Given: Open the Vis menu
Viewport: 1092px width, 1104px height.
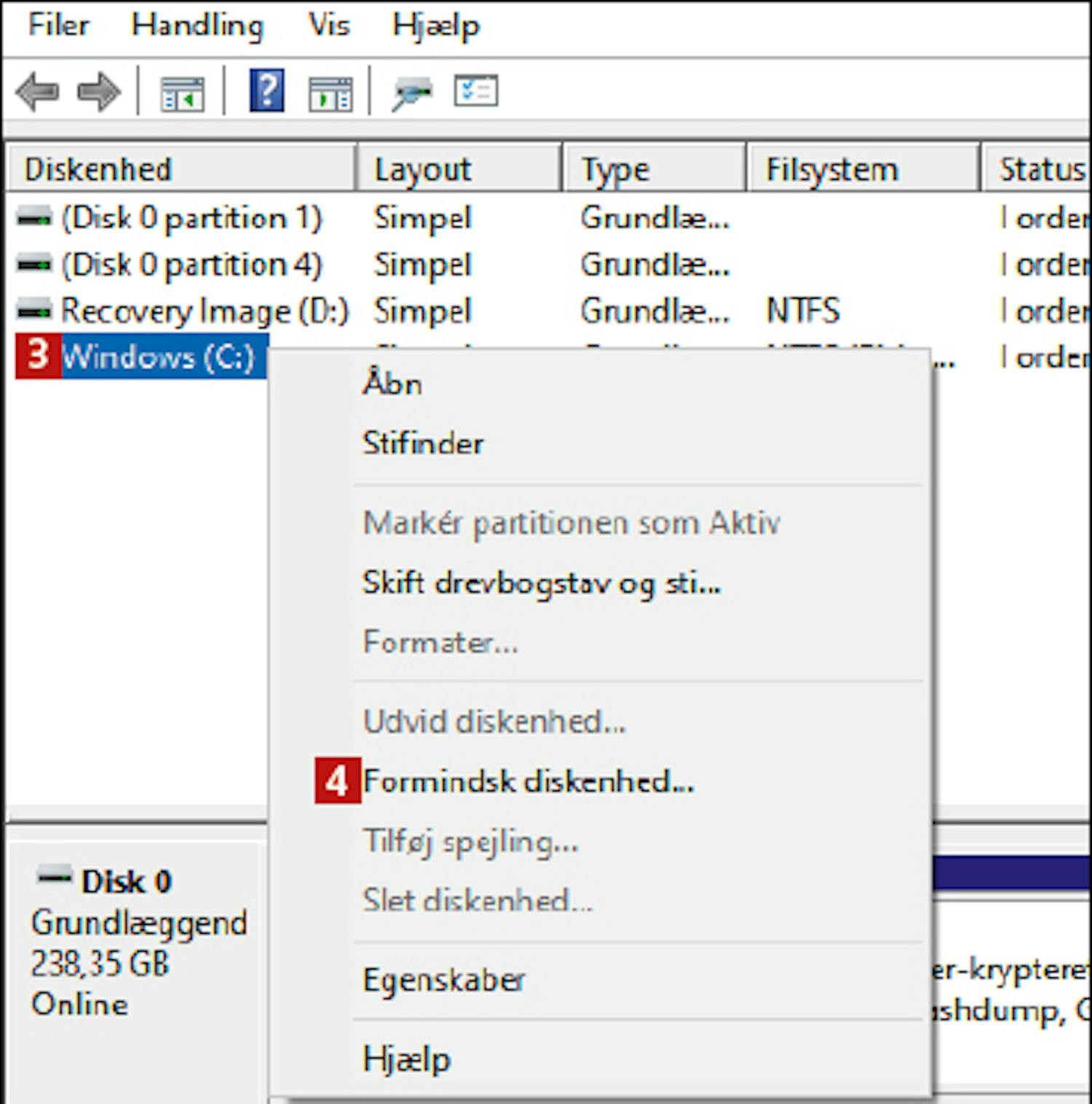Looking at the screenshot, I should tap(328, 25).
